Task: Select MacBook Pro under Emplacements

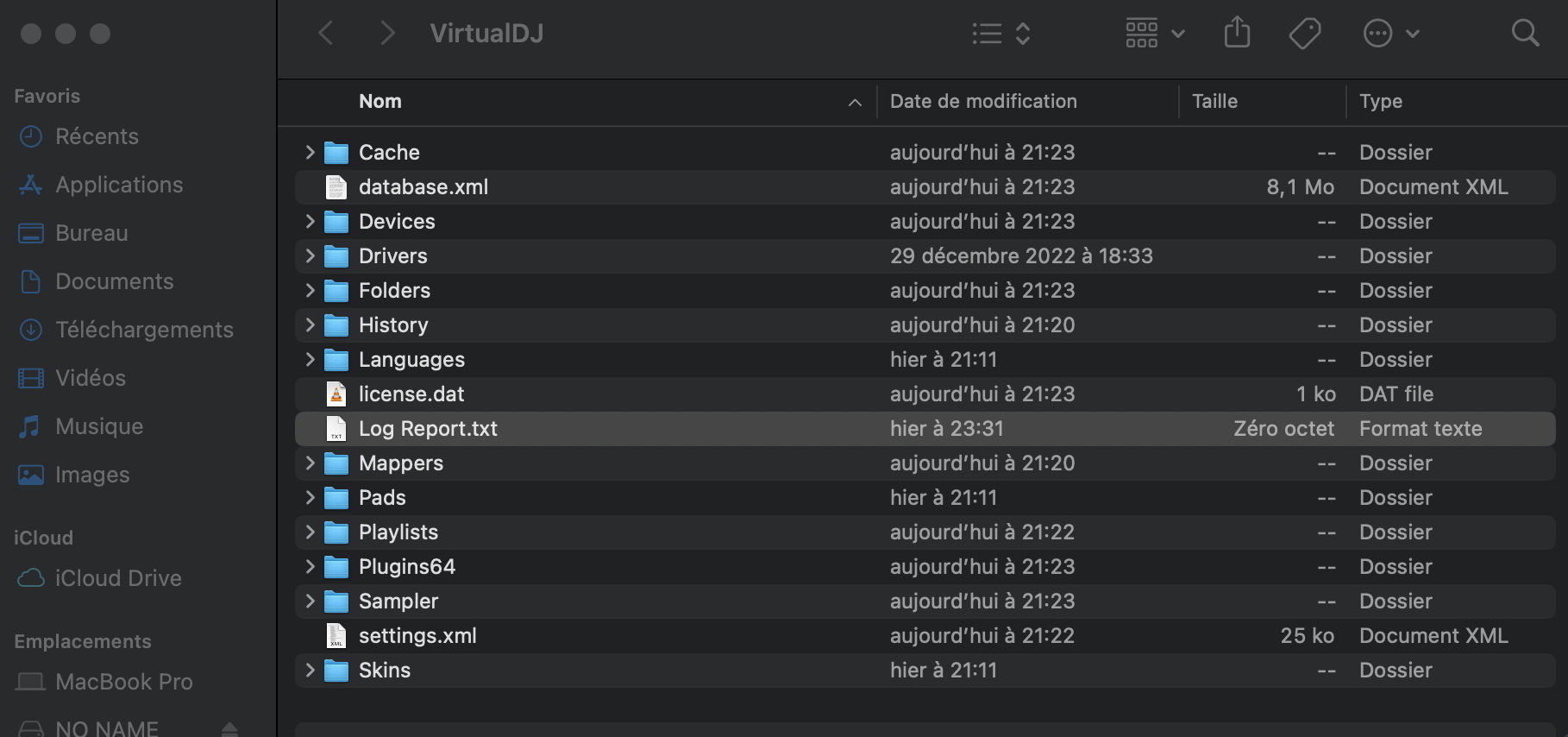Action: pos(105,682)
